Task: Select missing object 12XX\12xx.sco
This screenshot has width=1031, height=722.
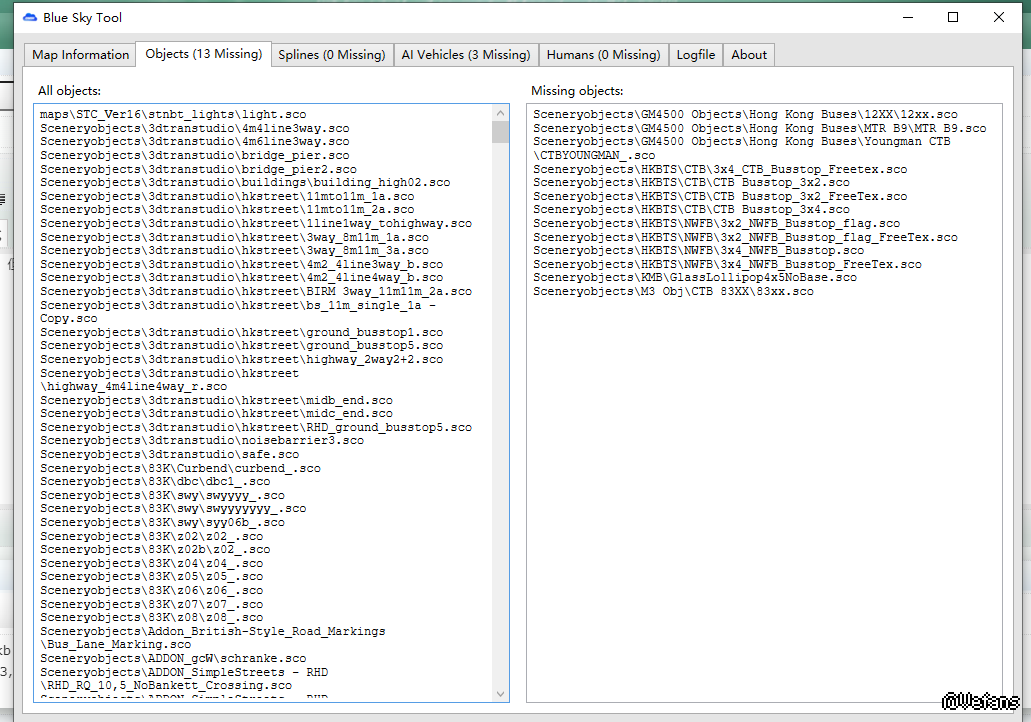Action: pos(744,115)
